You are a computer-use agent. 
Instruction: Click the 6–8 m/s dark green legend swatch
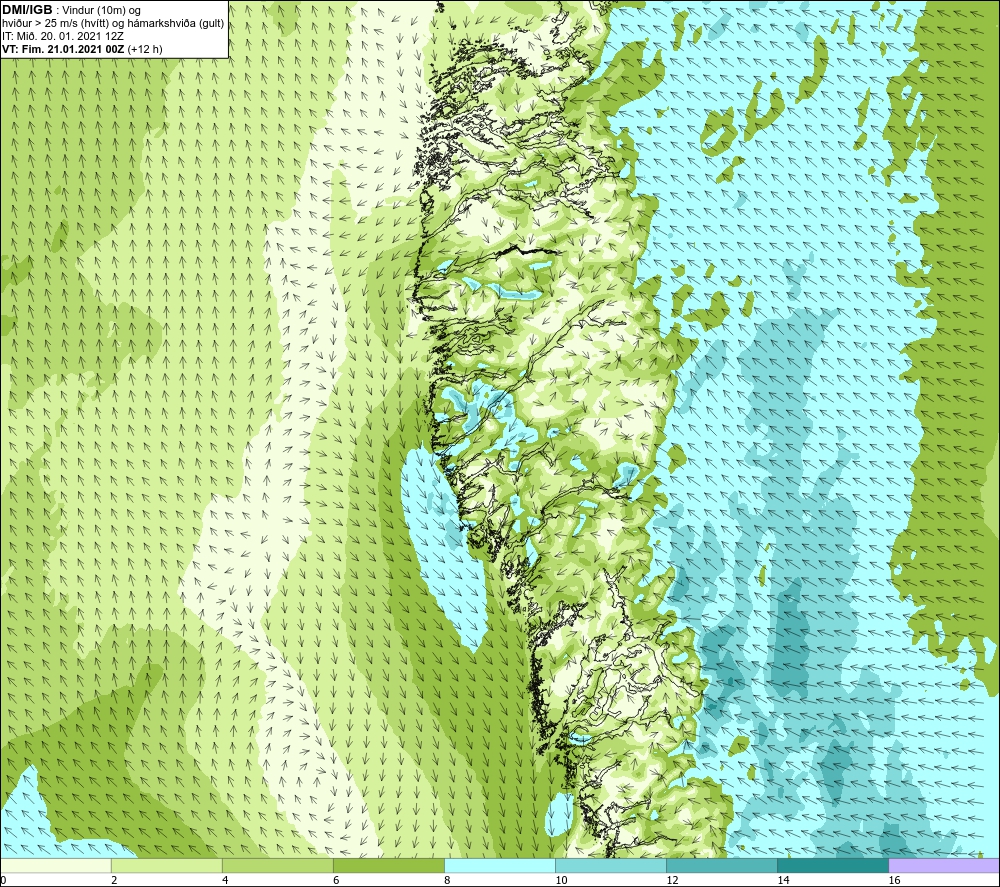(x=389, y=865)
